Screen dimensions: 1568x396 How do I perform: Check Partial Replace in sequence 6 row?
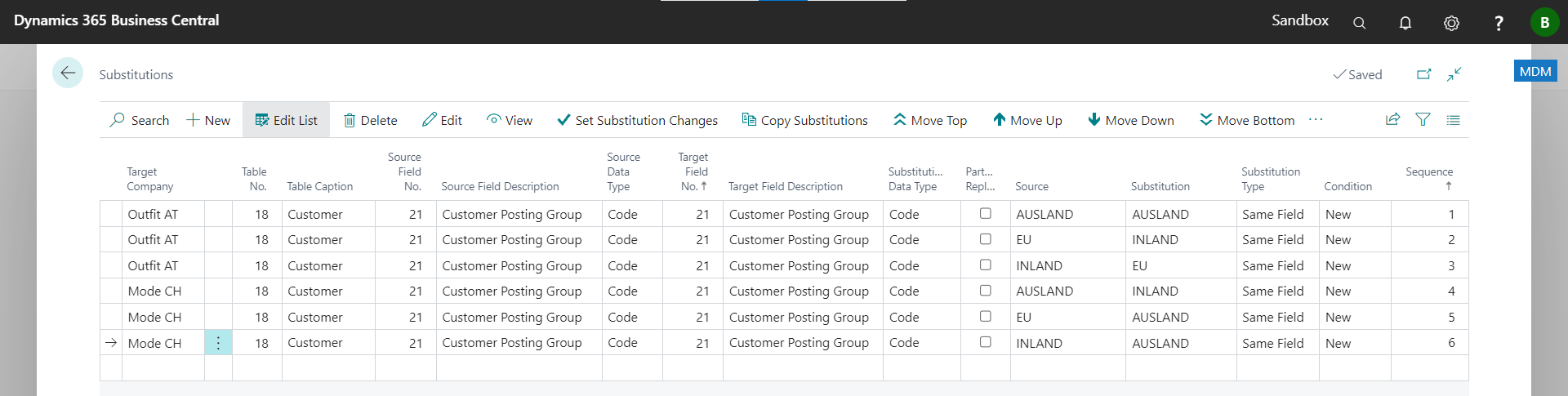986,342
